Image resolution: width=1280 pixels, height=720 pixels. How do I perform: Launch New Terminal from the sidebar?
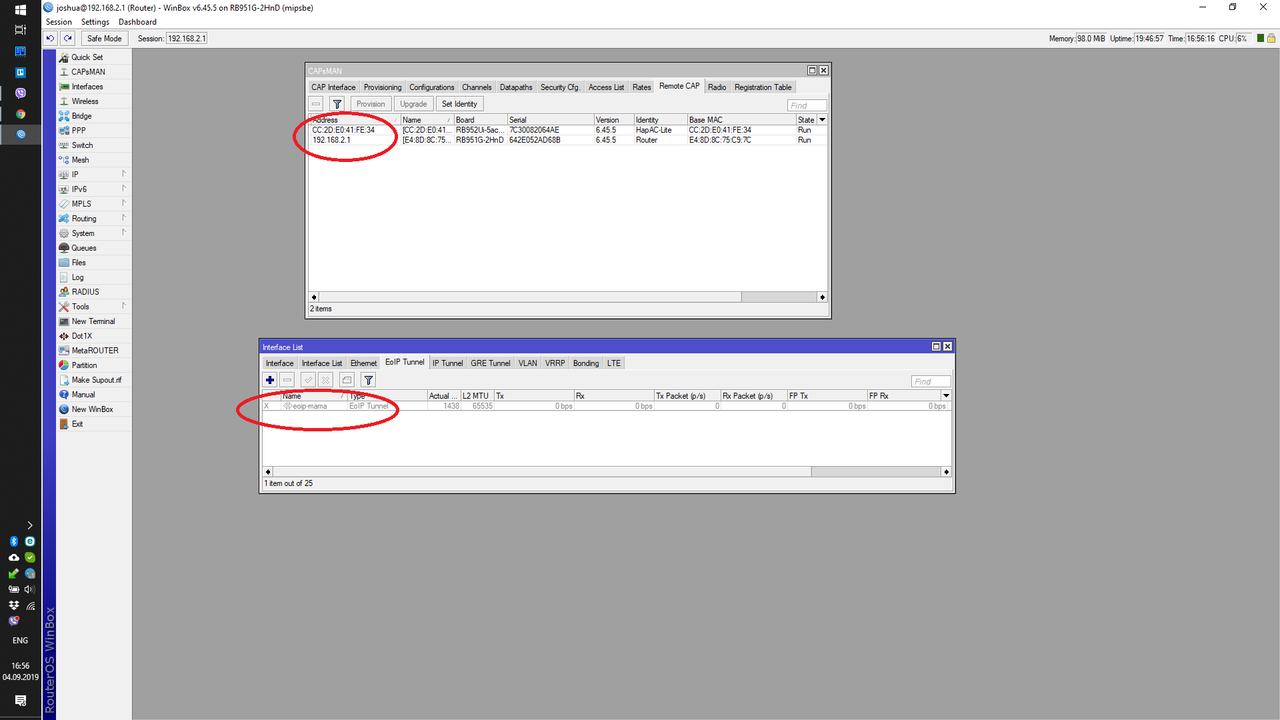(93, 321)
